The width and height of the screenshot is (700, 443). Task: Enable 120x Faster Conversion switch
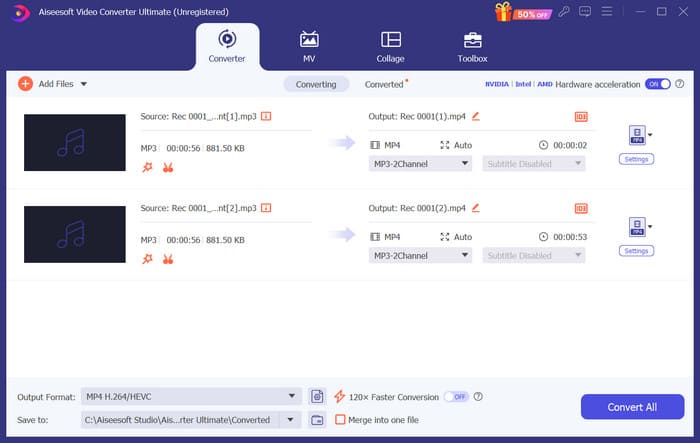[456, 397]
